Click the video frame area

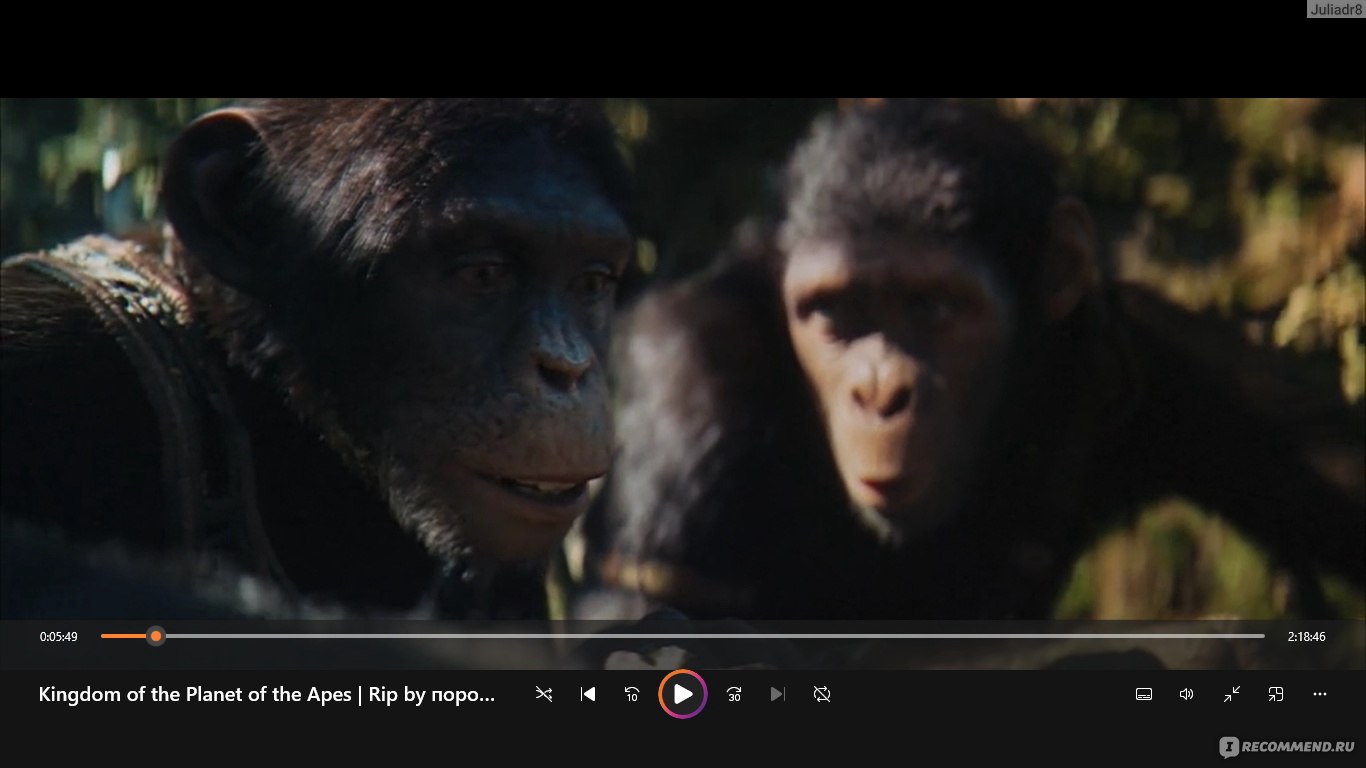tap(683, 358)
